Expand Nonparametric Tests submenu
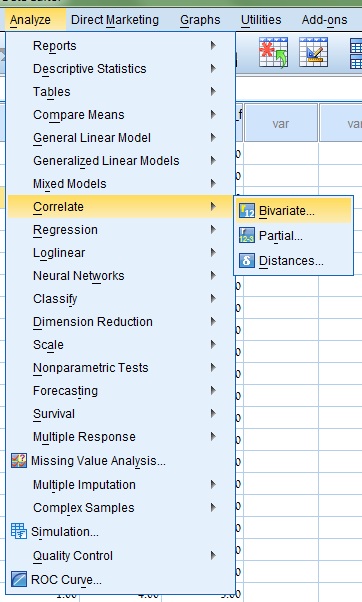The image size is (362, 602). 121,368
